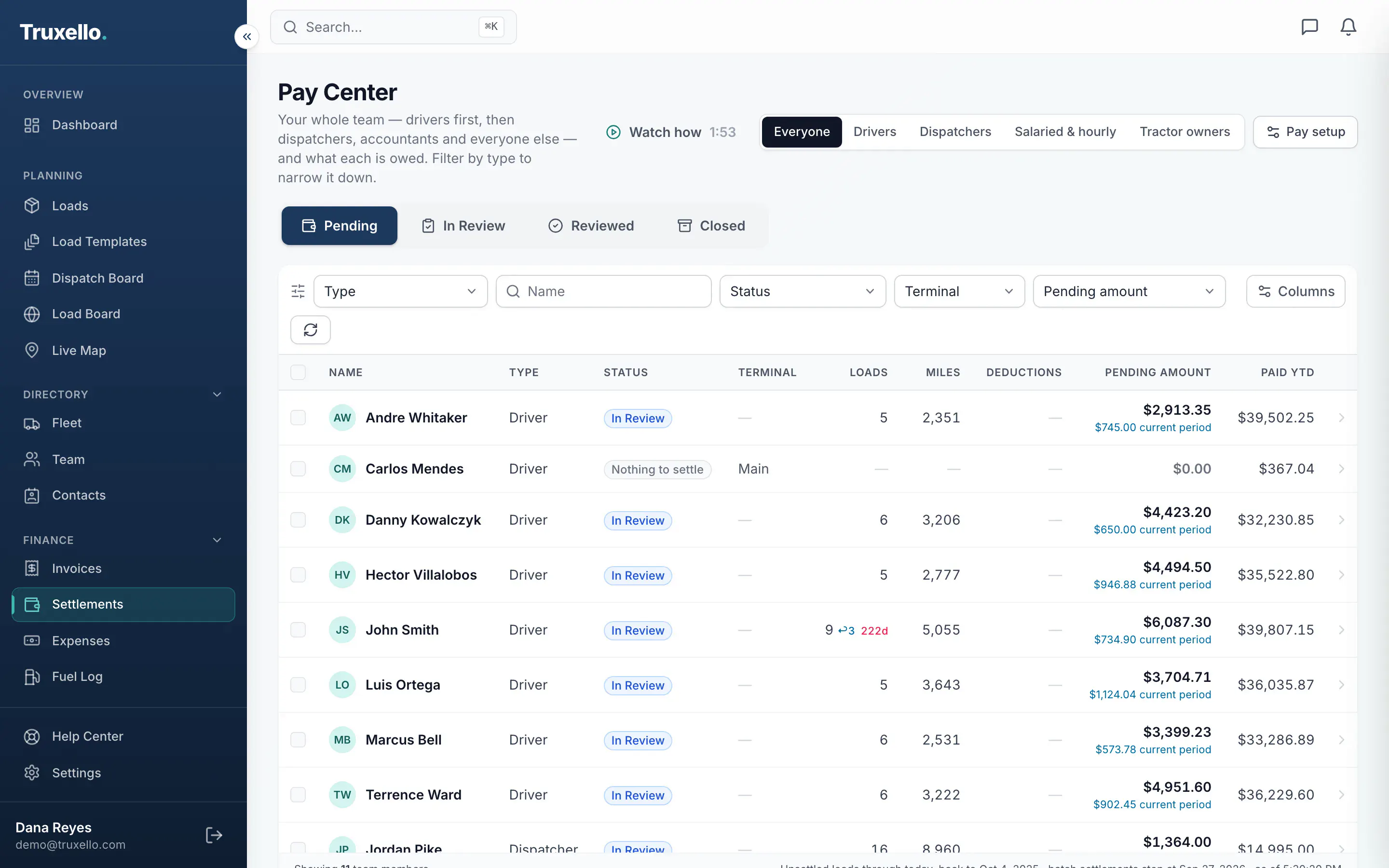Open the Fuel Log page

[x=123, y=677]
